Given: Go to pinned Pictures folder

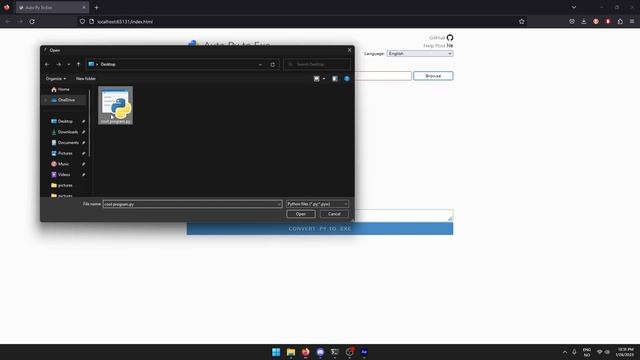Looking at the screenshot, I should pos(65,153).
